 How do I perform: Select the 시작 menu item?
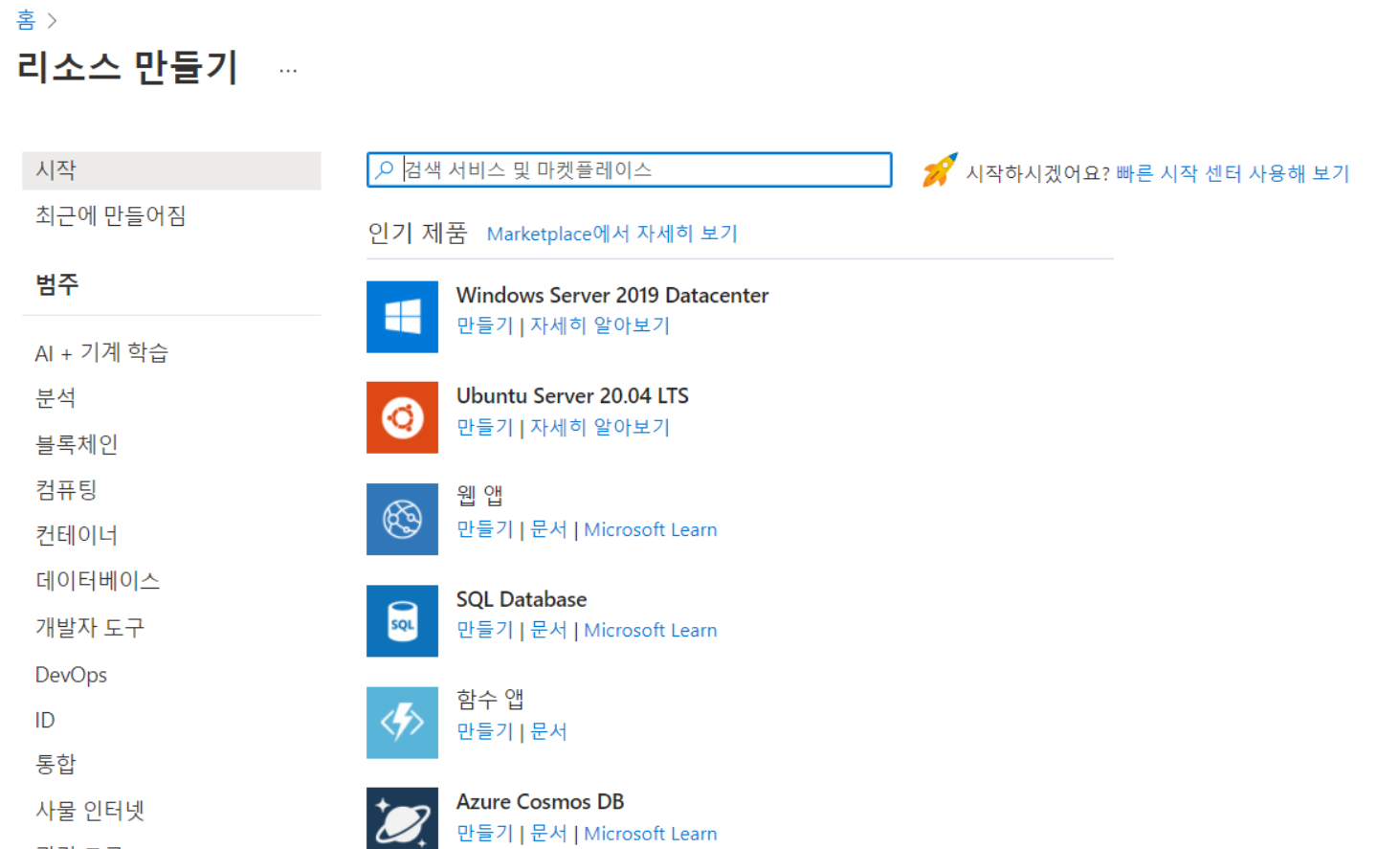pyautogui.click(x=171, y=170)
